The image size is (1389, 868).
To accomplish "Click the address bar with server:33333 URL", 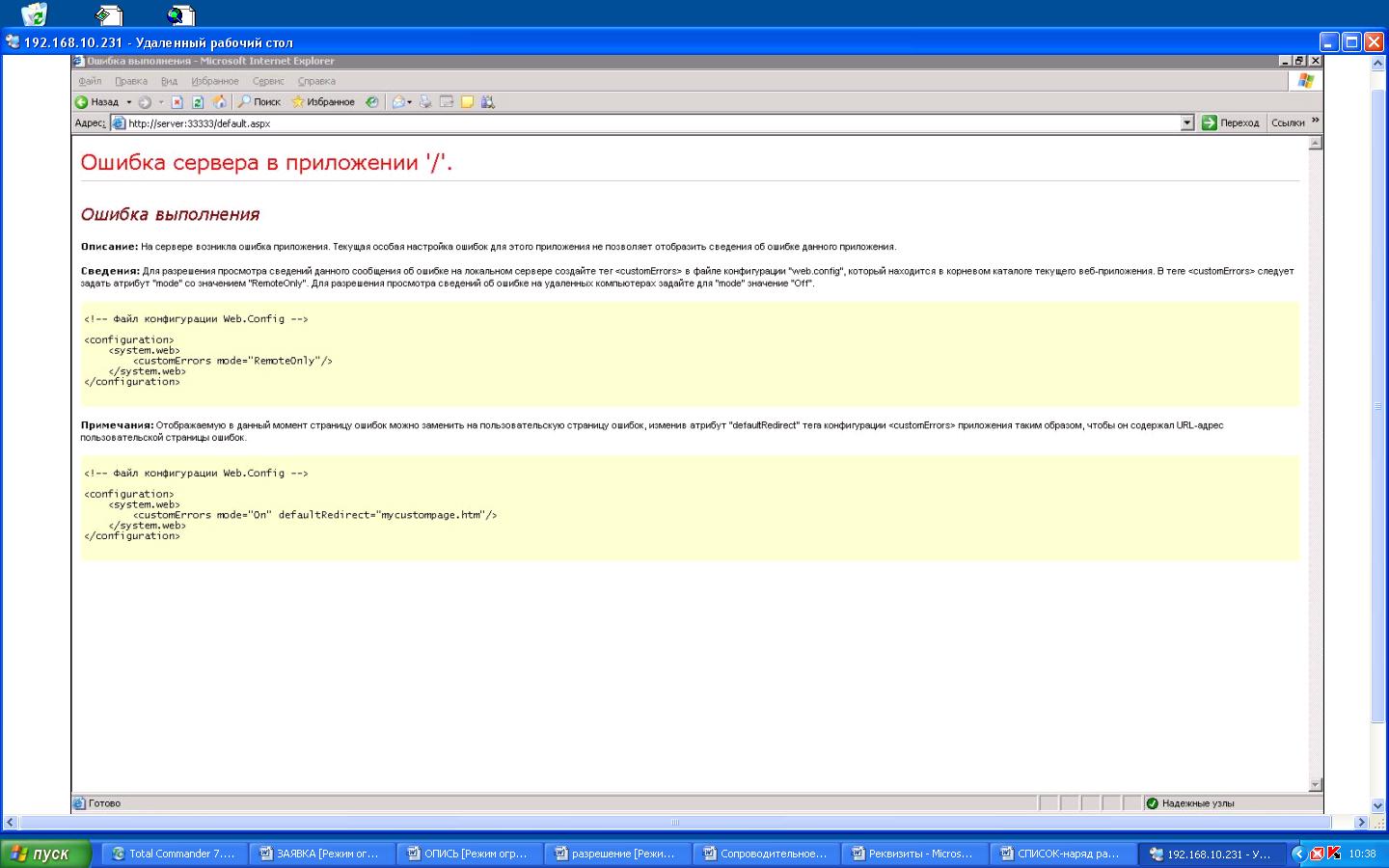I will click(652, 123).
